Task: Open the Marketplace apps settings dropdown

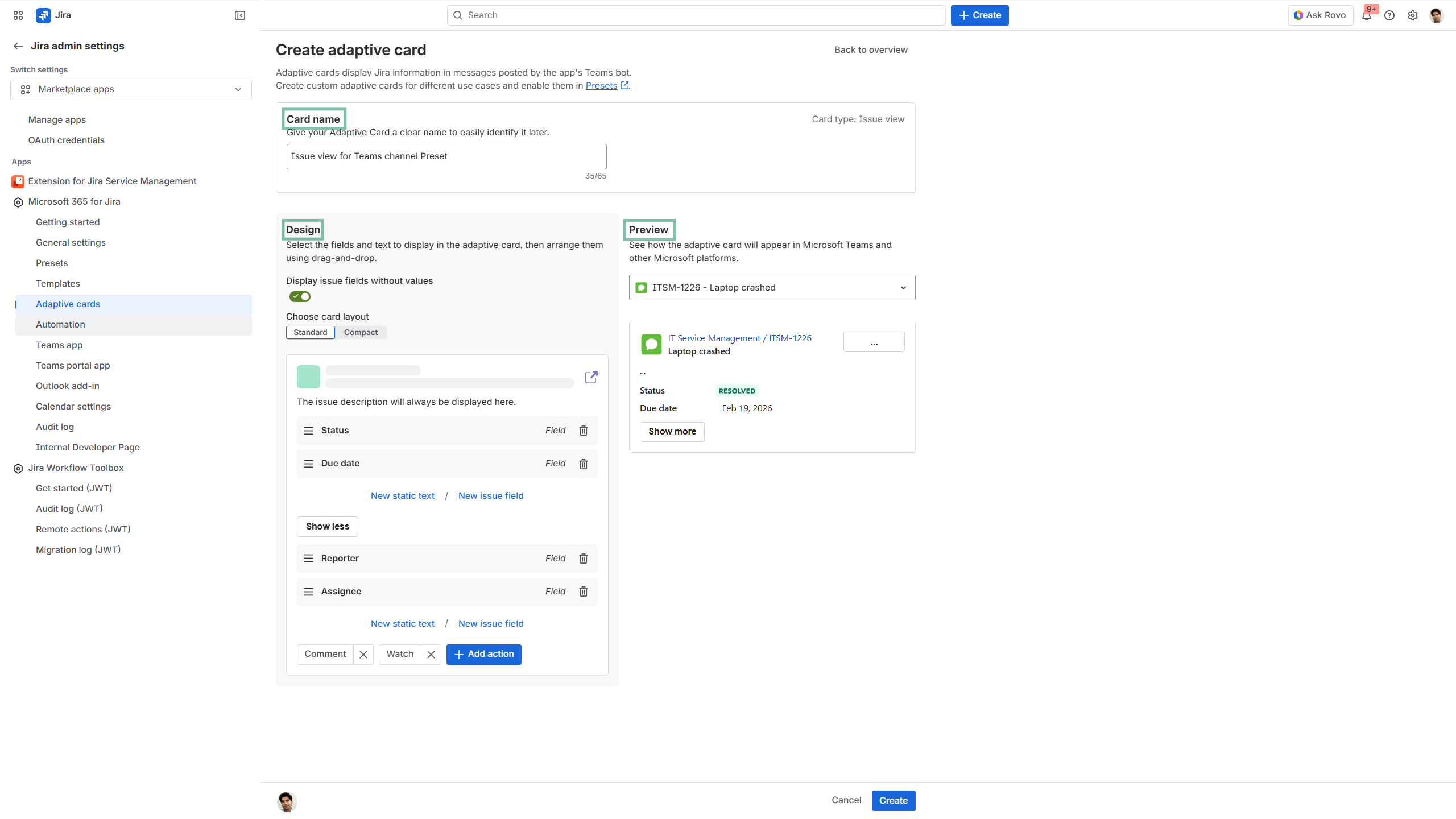Action: (131, 89)
